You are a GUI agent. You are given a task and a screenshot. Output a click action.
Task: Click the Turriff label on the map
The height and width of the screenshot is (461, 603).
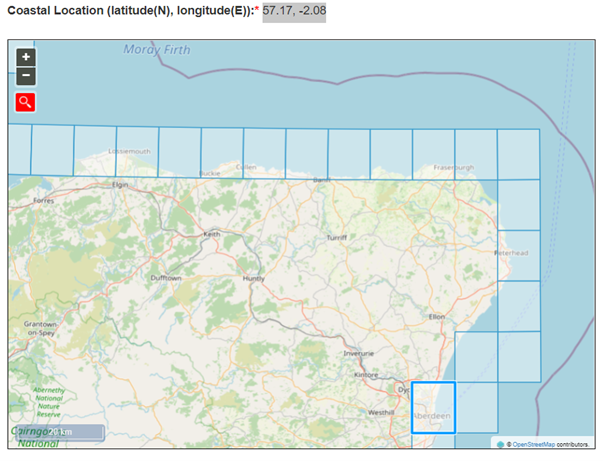[337, 238]
